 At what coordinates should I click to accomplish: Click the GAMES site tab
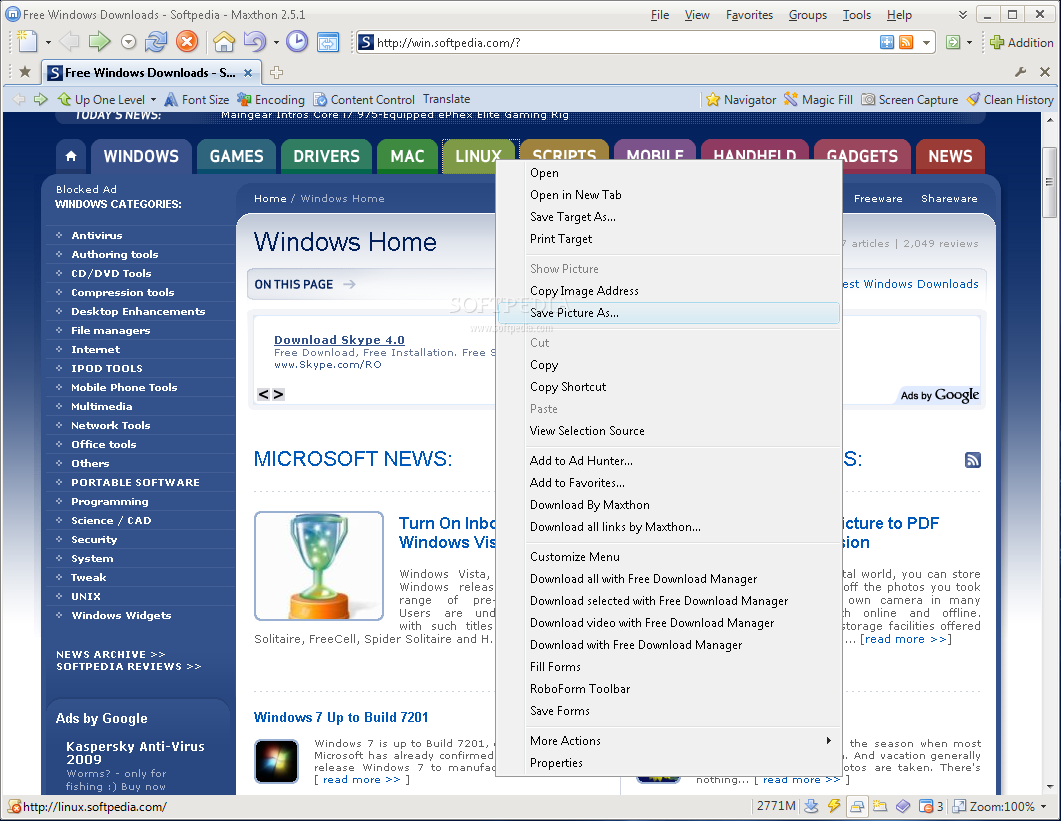pyautogui.click(x=236, y=156)
